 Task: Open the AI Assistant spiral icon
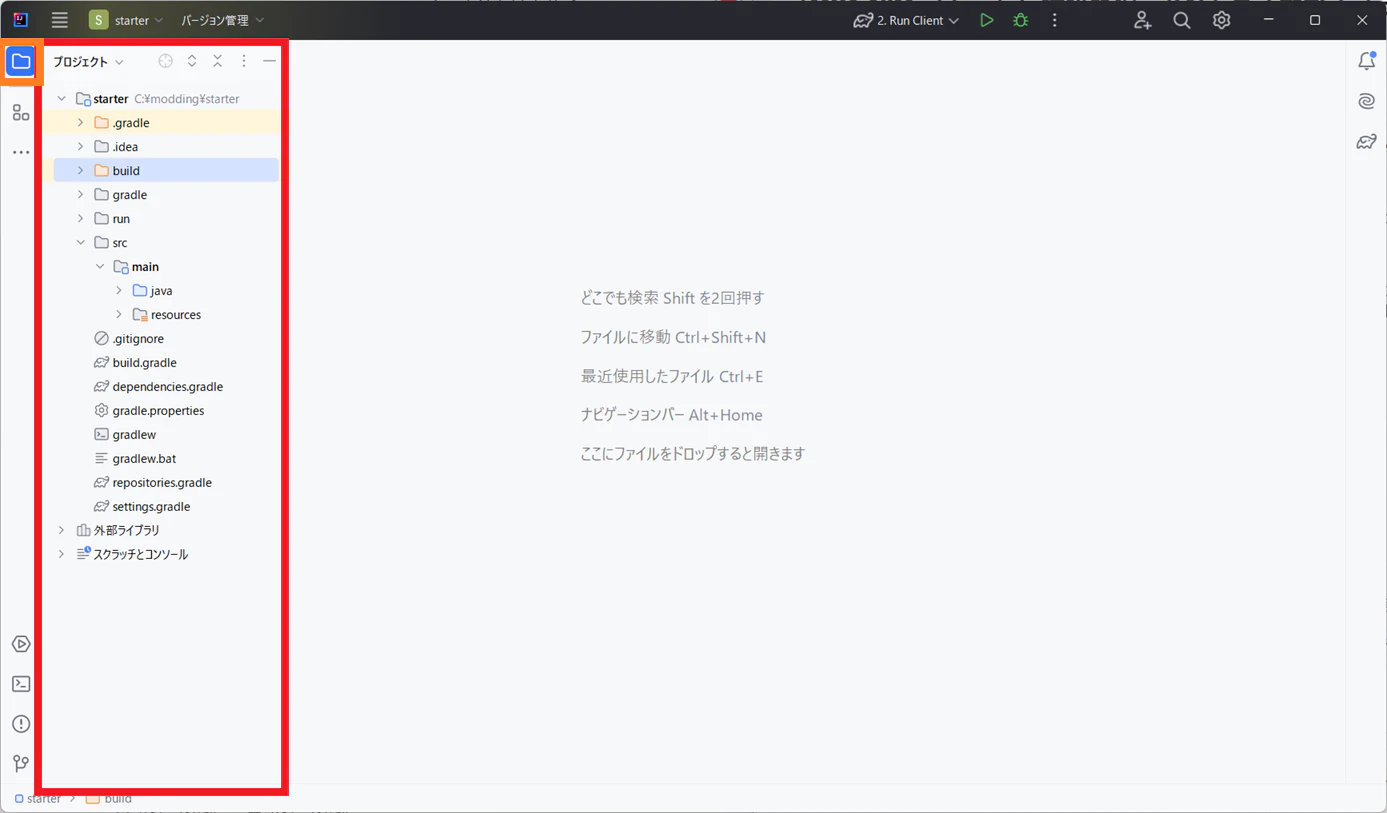tap(1367, 101)
